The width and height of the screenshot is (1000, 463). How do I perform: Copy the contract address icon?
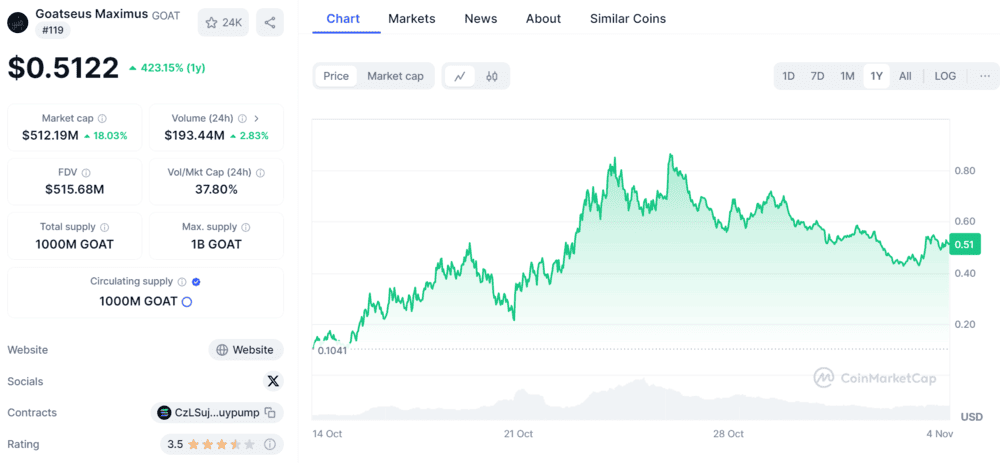270,413
